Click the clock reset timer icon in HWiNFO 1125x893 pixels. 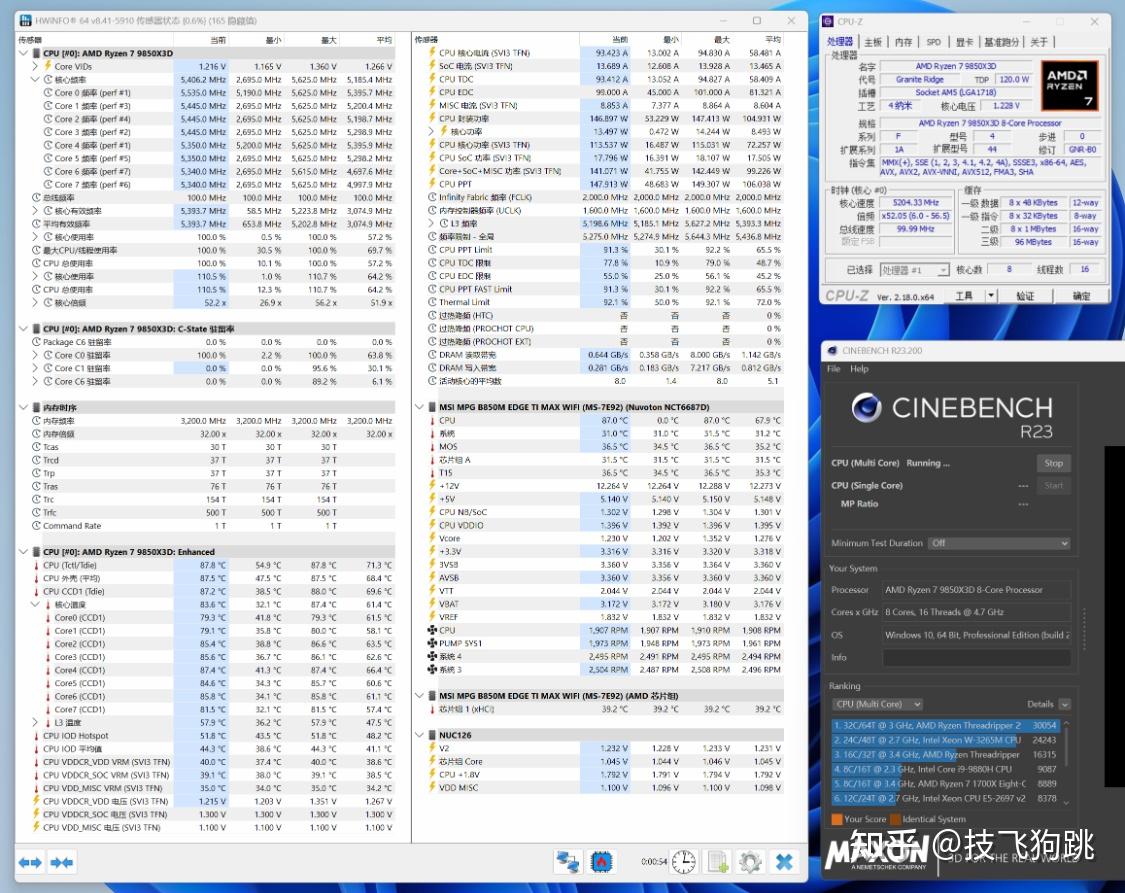[683, 861]
